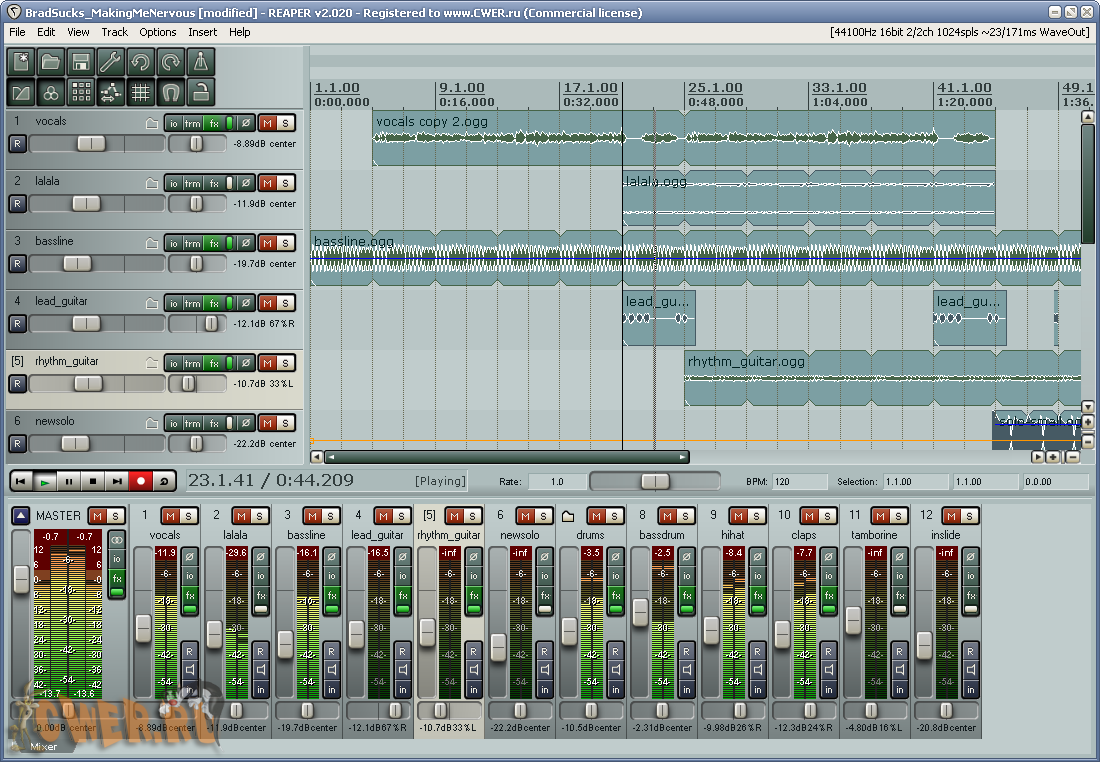Open the Track menu
Screen dimensions: 1100x762
(x=115, y=32)
